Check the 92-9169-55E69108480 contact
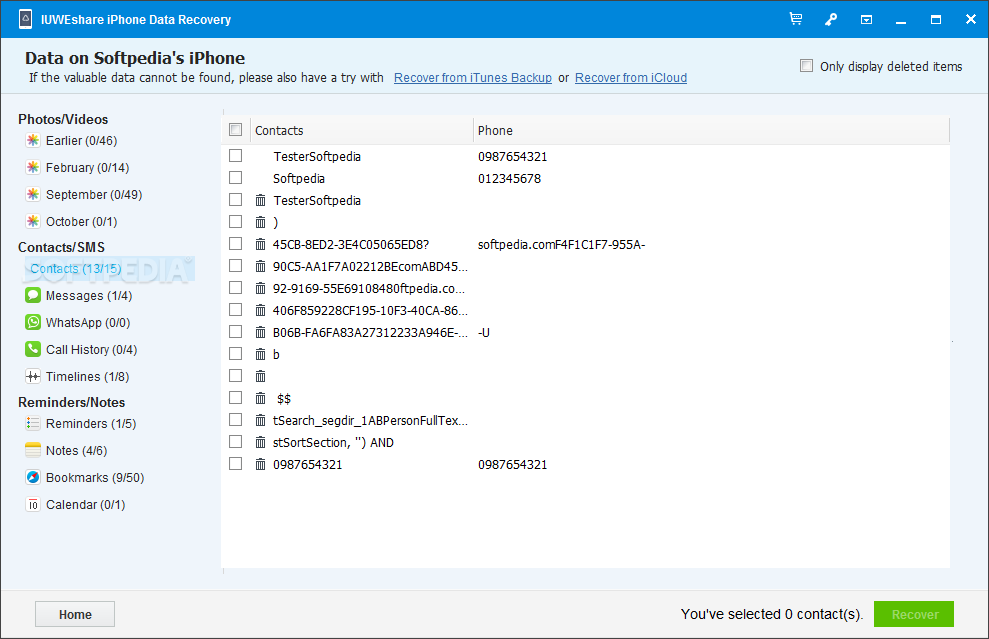 235,288
